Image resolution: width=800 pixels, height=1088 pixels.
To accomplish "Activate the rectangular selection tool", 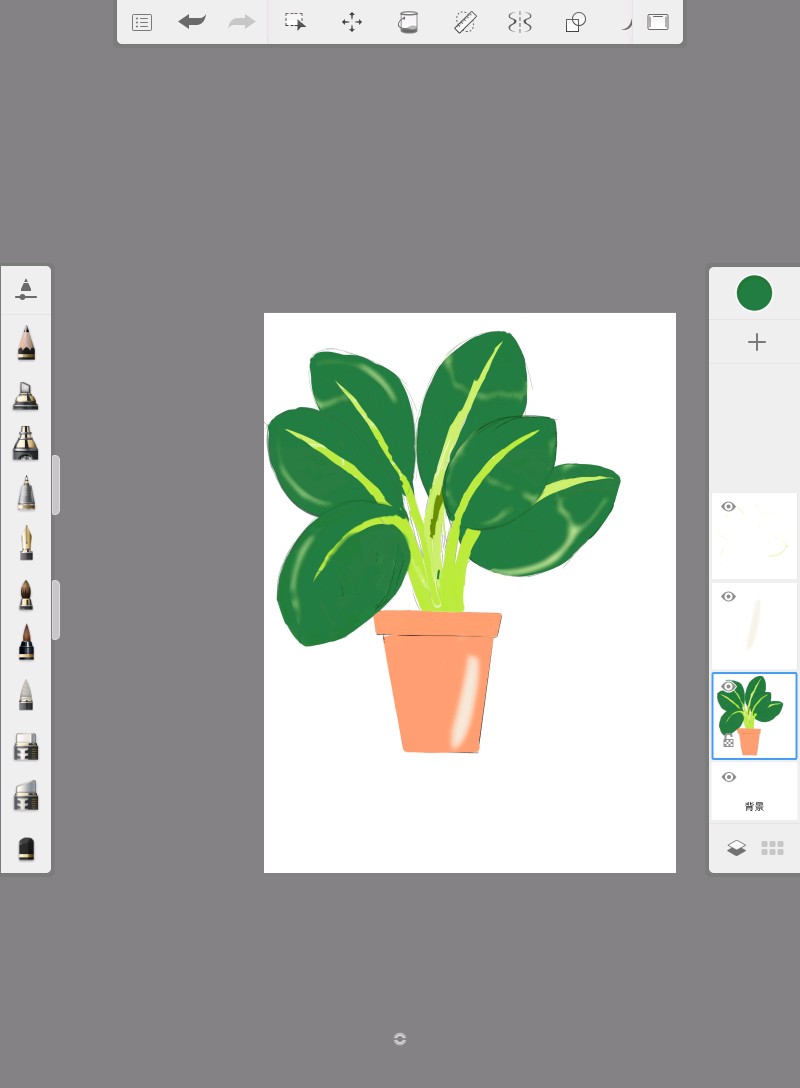I will click(295, 22).
